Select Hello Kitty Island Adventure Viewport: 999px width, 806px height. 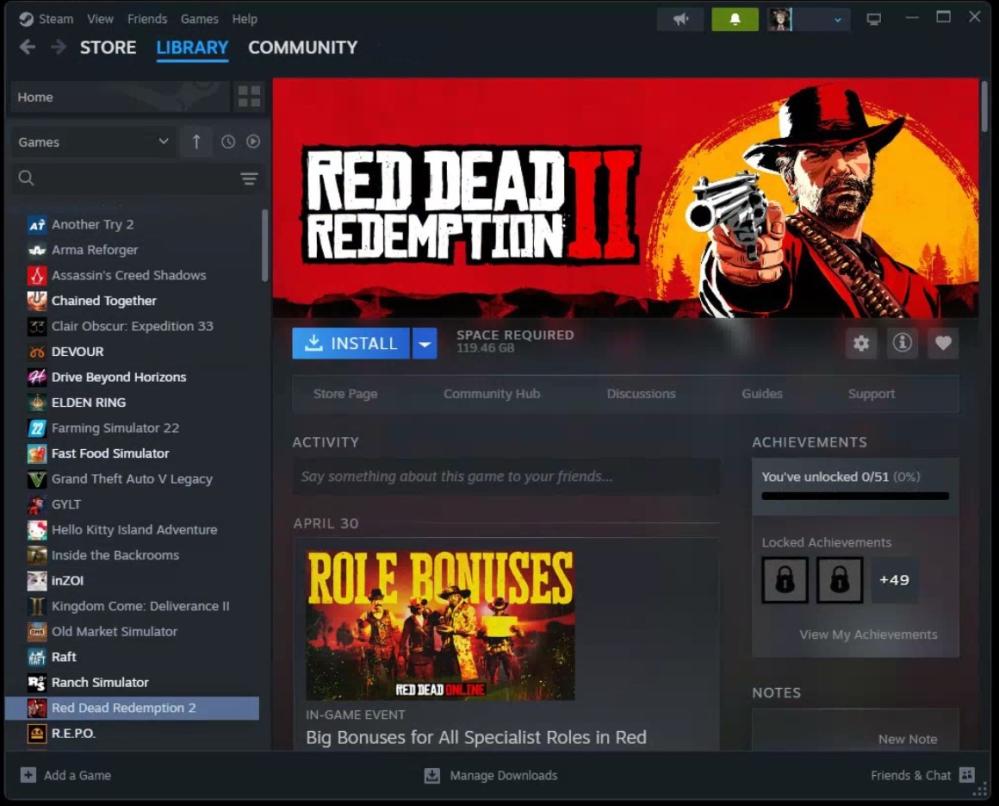(x=136, y=529)
